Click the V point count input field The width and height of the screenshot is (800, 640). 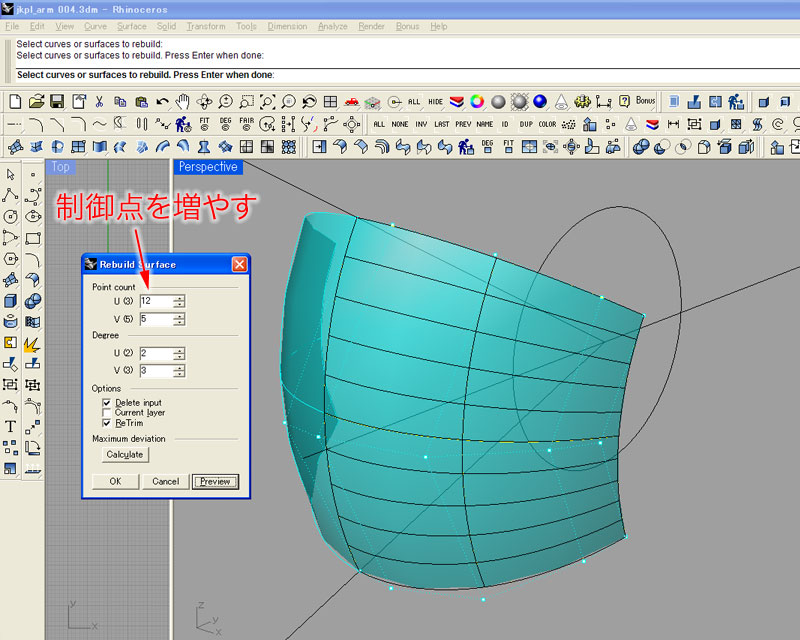(156, 319)
